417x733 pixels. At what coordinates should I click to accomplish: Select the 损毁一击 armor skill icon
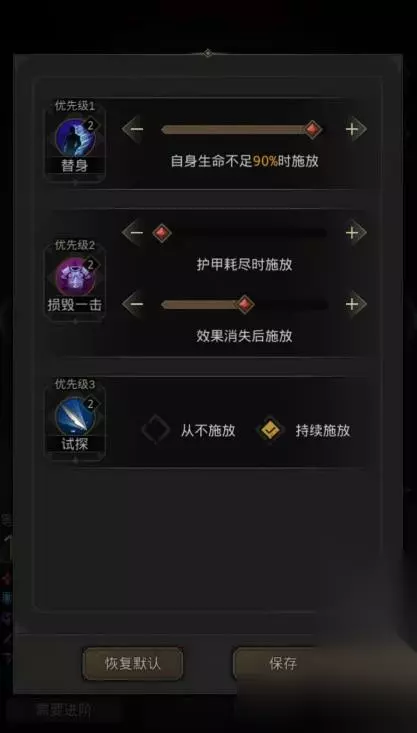click(x=75, y=277)
